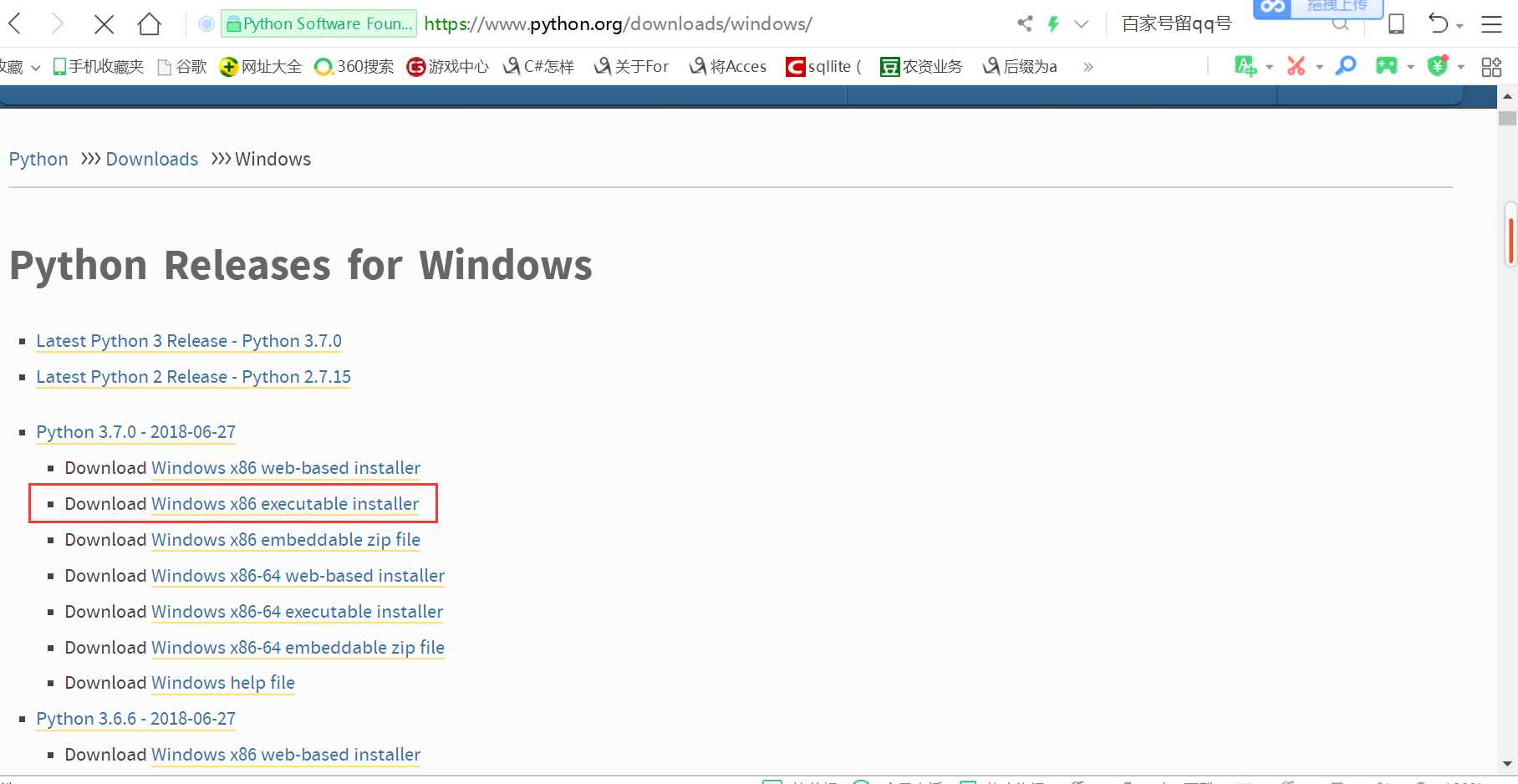Viewport: 1518px width, 784px height.
Task: Click the page scrollbar down arrow
Action: [1507, 764]
